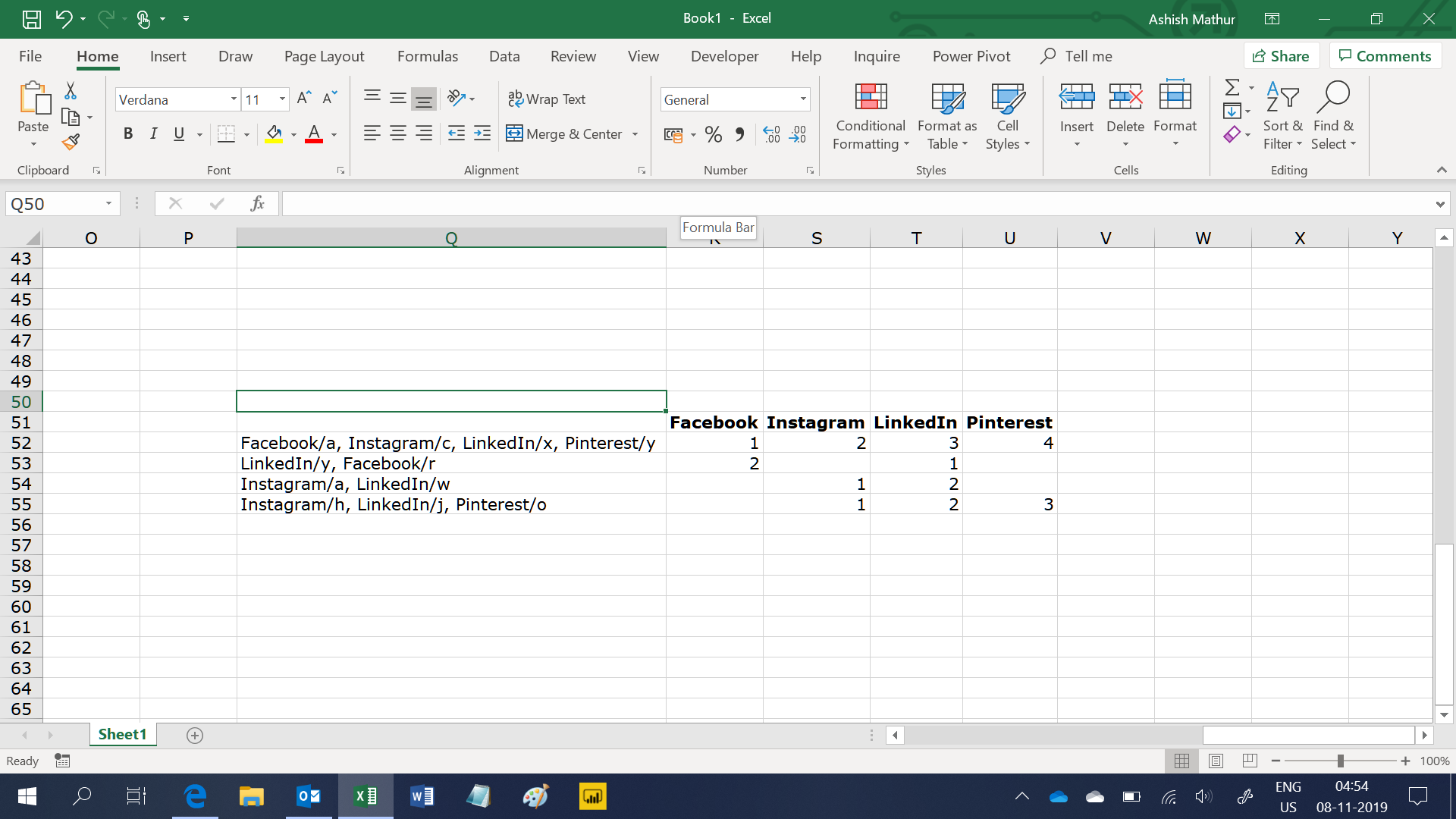The width and height of the screenshot is (1456, 819).
Task: Click the Increase Decimal icon
Action: 771,134
